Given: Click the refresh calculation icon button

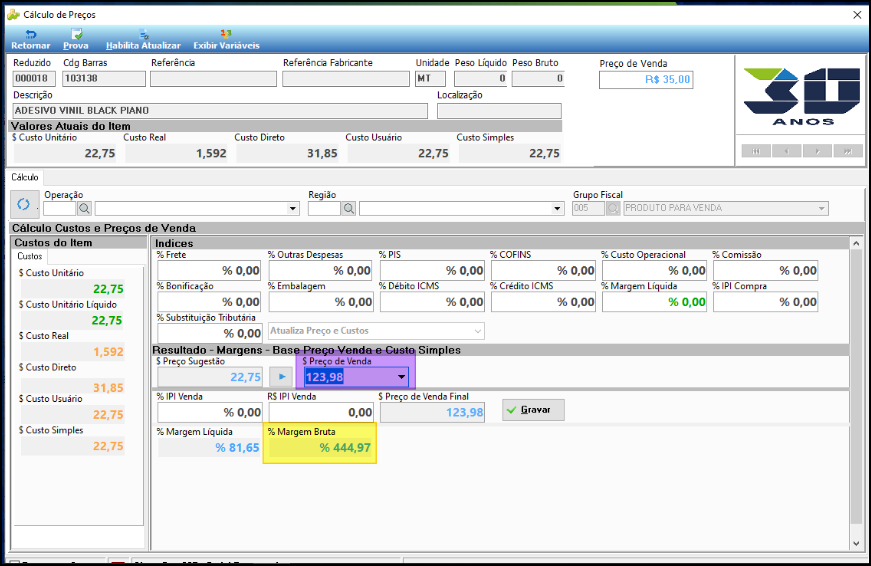Looking at the screenshot, I should 24,204.
